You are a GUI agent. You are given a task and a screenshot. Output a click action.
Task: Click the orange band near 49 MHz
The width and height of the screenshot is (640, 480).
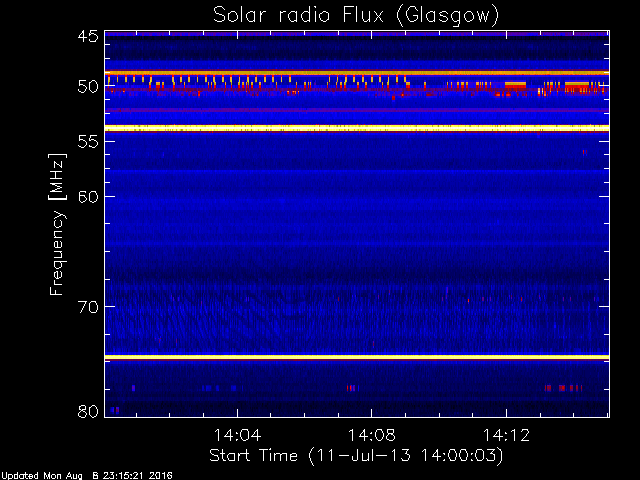click(357, 73)
